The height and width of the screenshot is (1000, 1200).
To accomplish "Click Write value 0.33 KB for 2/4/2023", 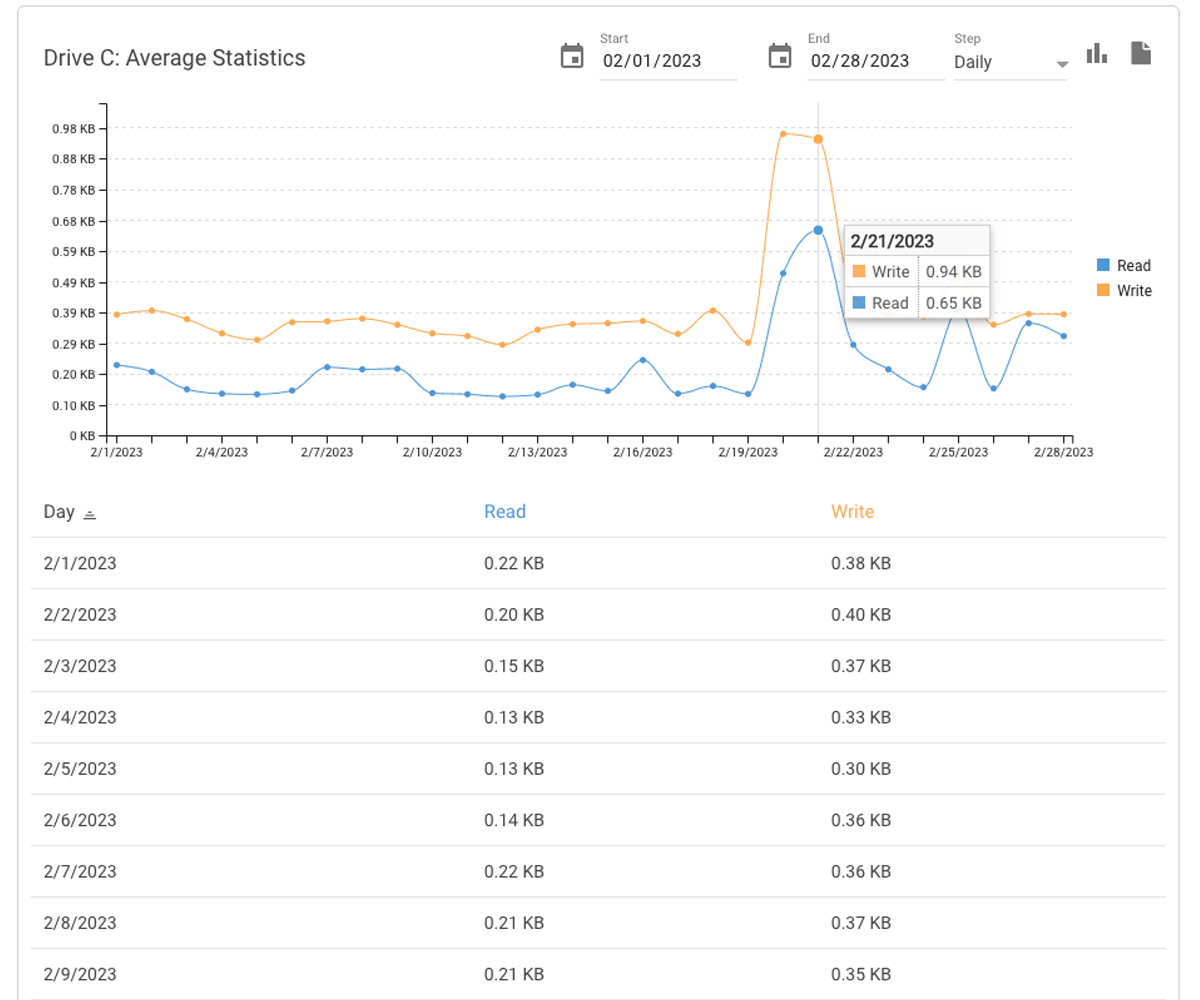I will pyautogui.click(x=861, y=717).
